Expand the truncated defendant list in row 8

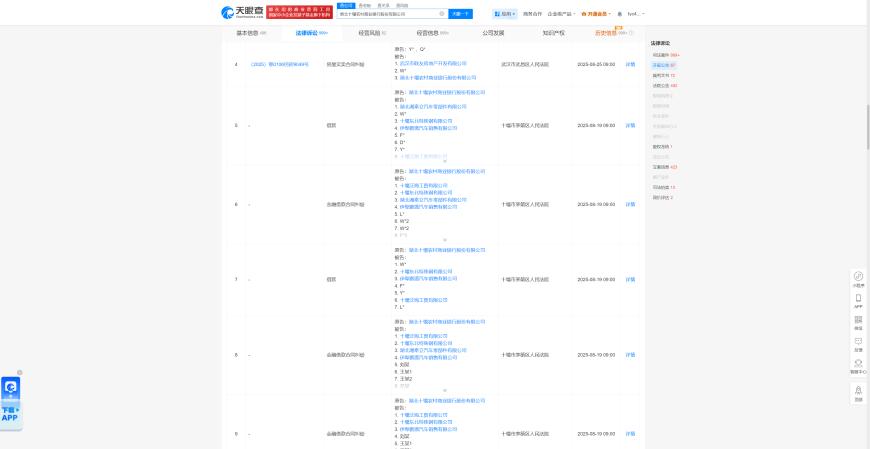[x=444, y=390]
